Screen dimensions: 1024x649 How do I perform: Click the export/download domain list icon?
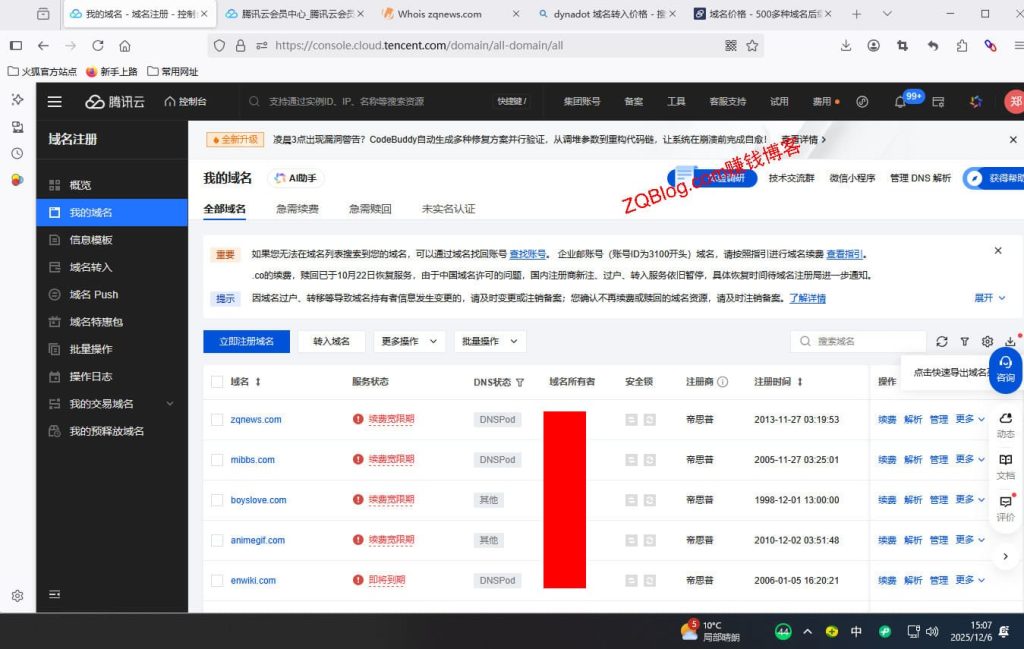pos(1010,341)
